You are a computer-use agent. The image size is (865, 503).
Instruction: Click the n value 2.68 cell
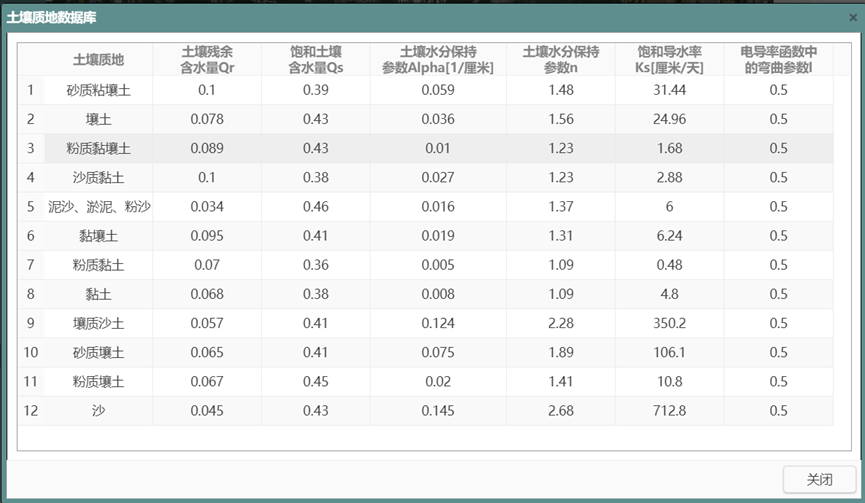561,411
